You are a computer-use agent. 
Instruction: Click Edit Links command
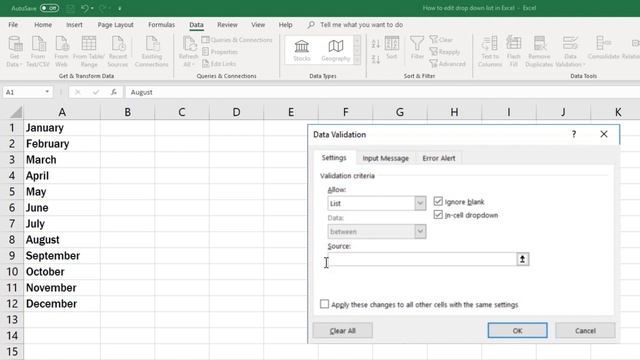click(x=219, y=64)
